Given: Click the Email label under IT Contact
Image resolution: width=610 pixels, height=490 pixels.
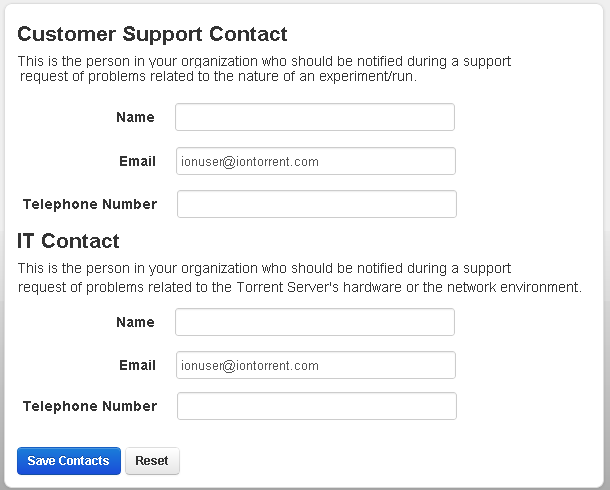Looking at the screenshot, I should [137, 366].
